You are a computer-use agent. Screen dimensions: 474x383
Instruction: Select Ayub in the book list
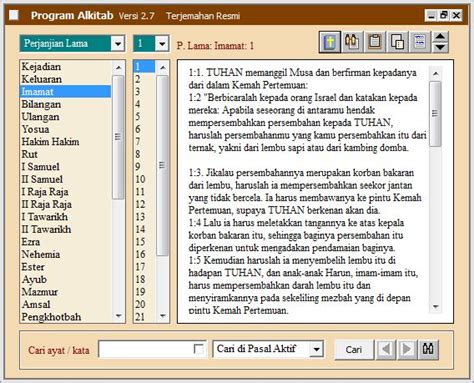coord(65,279)
